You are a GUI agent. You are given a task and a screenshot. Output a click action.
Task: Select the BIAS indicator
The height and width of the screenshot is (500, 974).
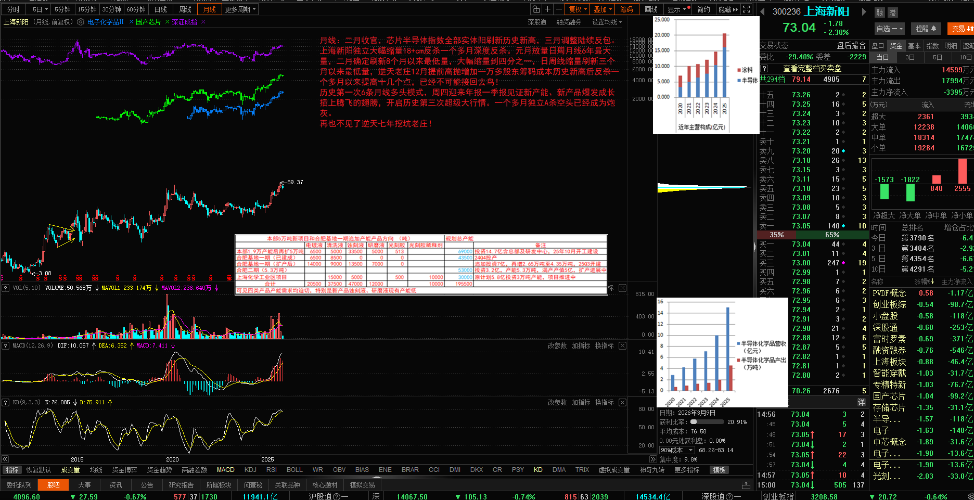363,470
